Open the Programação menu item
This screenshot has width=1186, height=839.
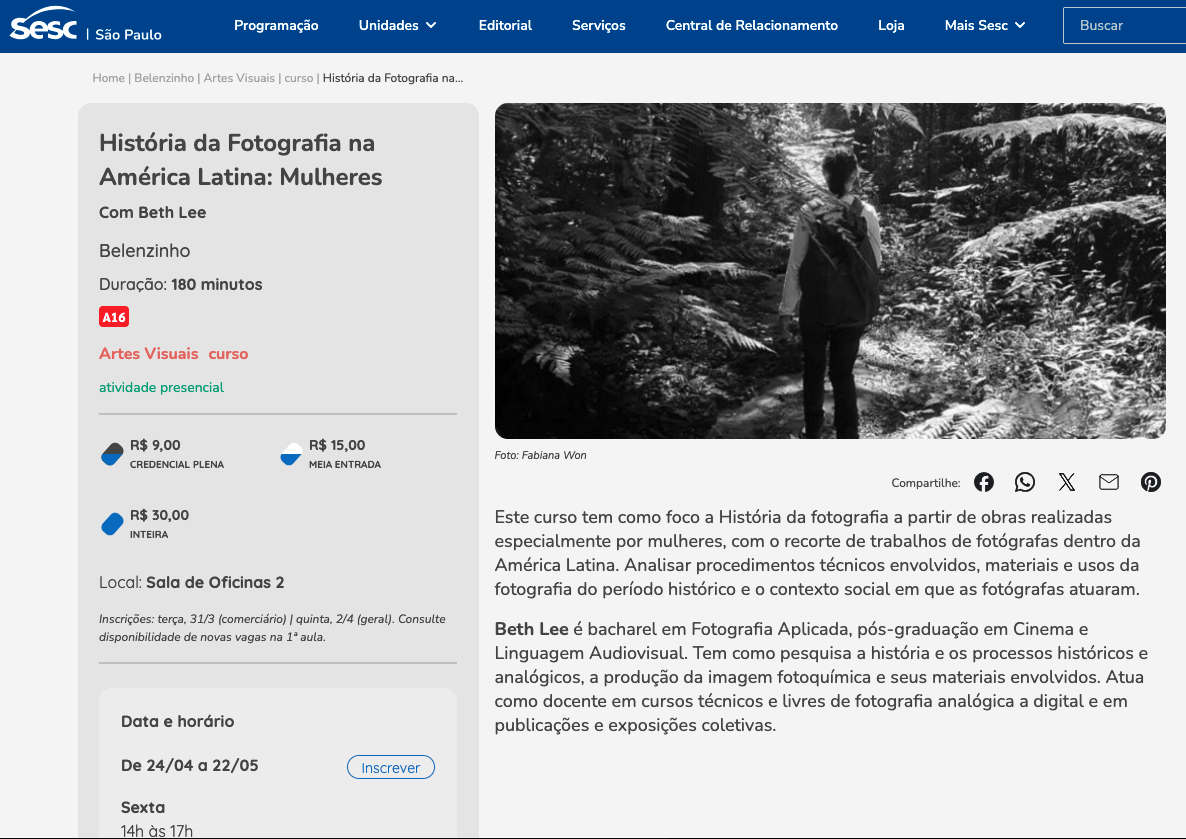[276, 26]
